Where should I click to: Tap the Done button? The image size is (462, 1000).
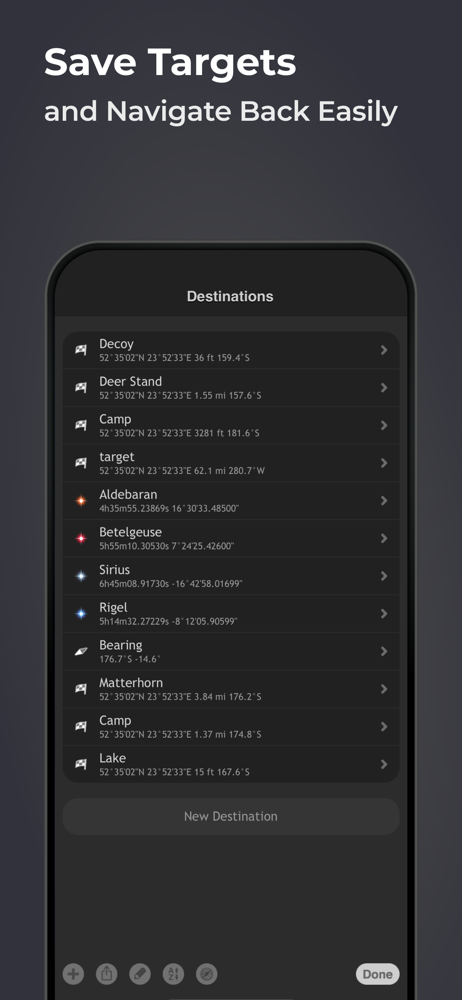click(x=378, y=974)
